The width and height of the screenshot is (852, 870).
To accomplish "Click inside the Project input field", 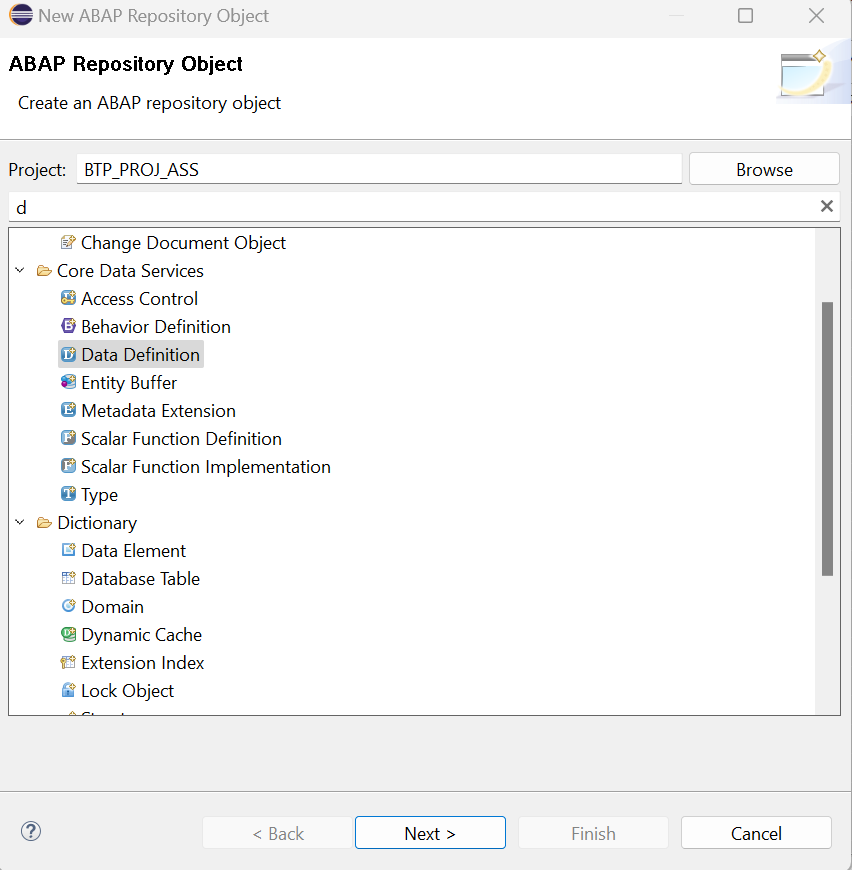I will [378, 168].
